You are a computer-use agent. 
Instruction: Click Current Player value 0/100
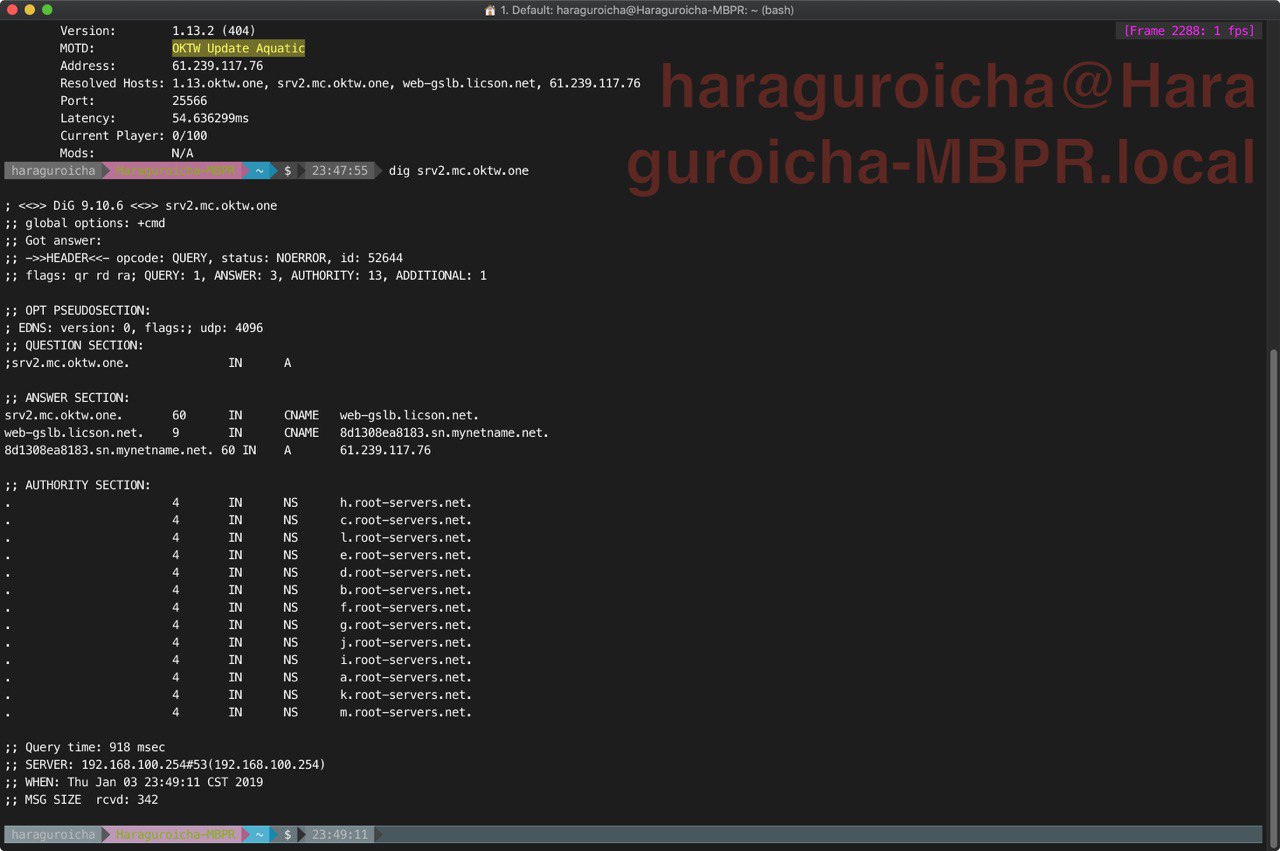pyautogui.click(x=190, y=136)
